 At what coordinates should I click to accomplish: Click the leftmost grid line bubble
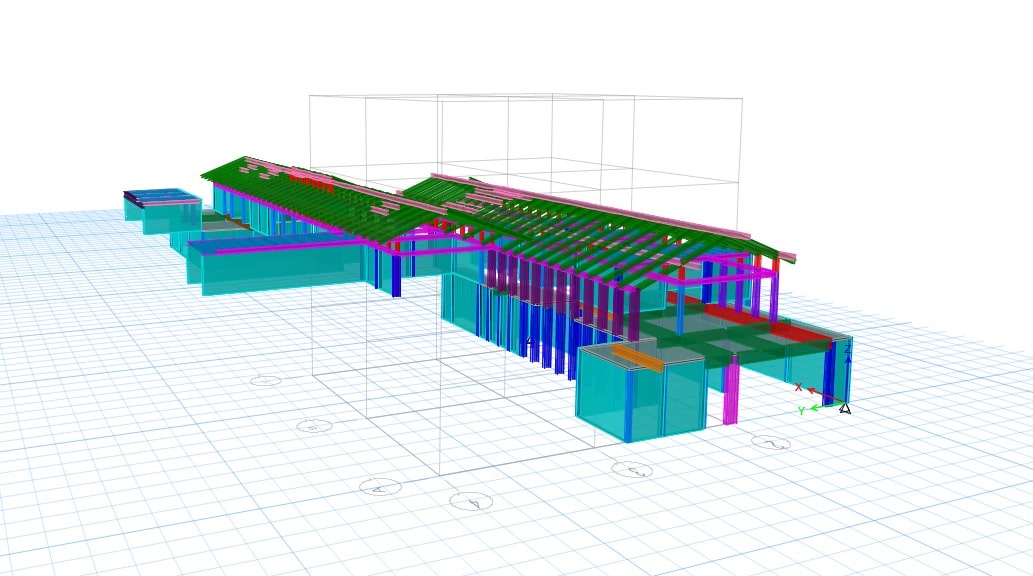(x=265, y=381)
